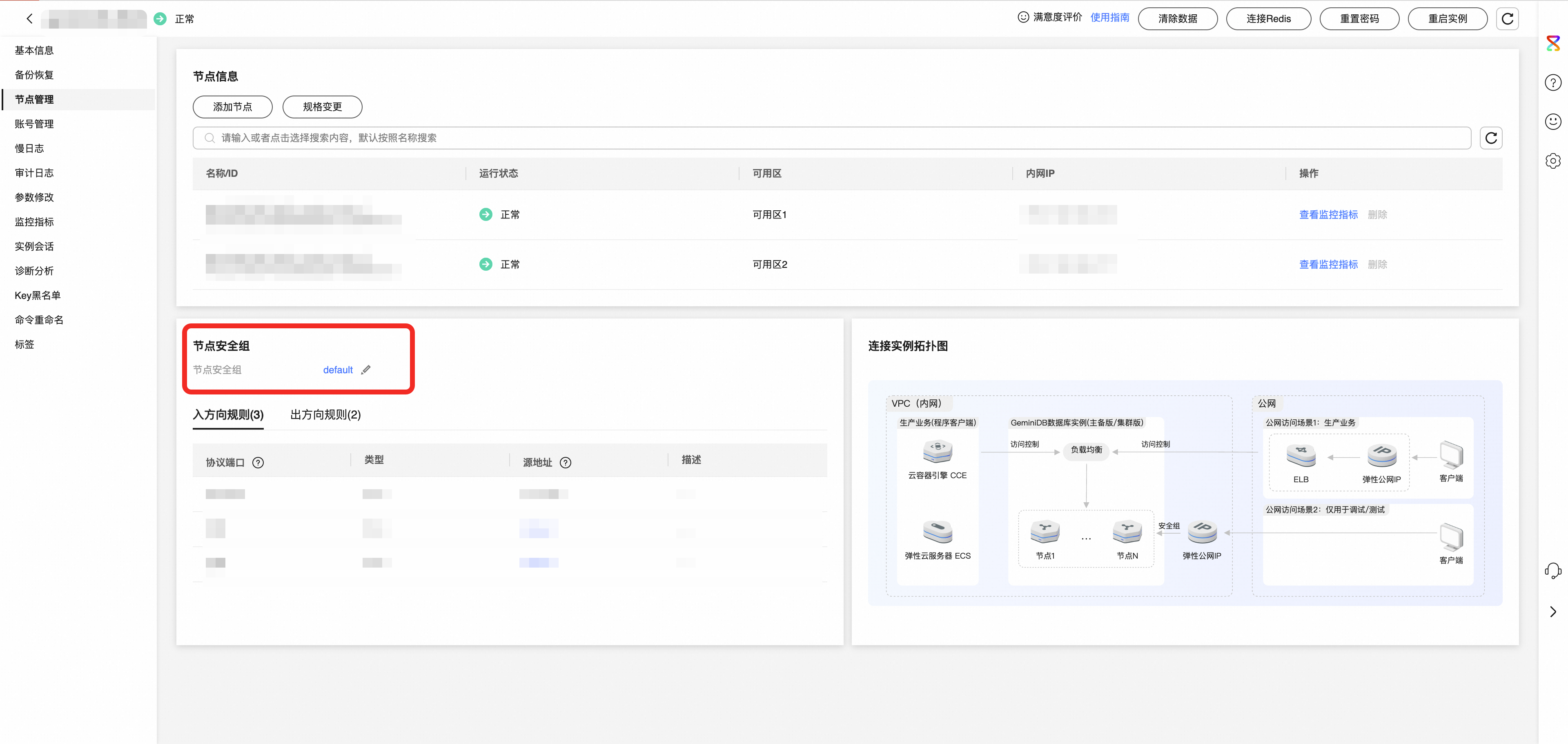This screenshot has width=1568, height=744.
Task: Expand the right sidebar chevron
Action: pos(1553,611)
